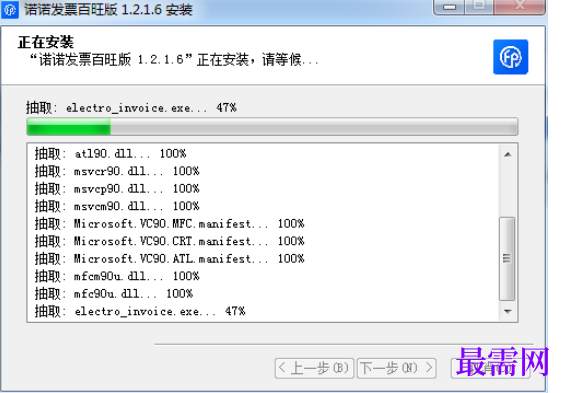
Task: Click the green installation progress bar
Action: click(x=272, y=127)
